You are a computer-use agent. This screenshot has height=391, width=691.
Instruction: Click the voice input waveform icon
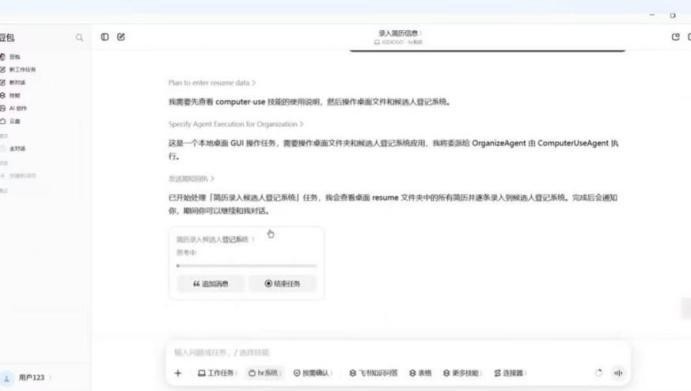click(x=618, y=373)
